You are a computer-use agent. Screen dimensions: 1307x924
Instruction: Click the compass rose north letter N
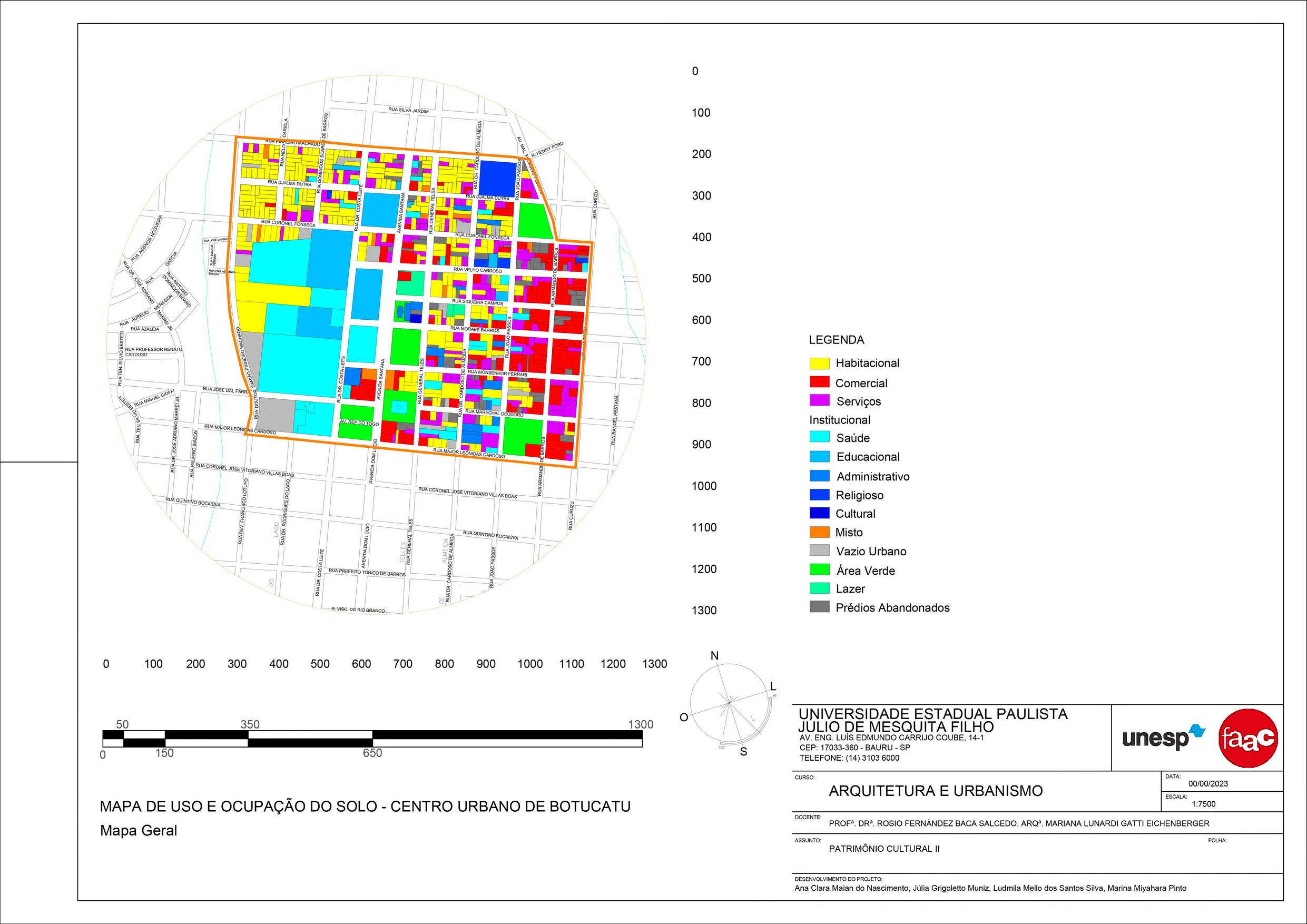(715, 656)
